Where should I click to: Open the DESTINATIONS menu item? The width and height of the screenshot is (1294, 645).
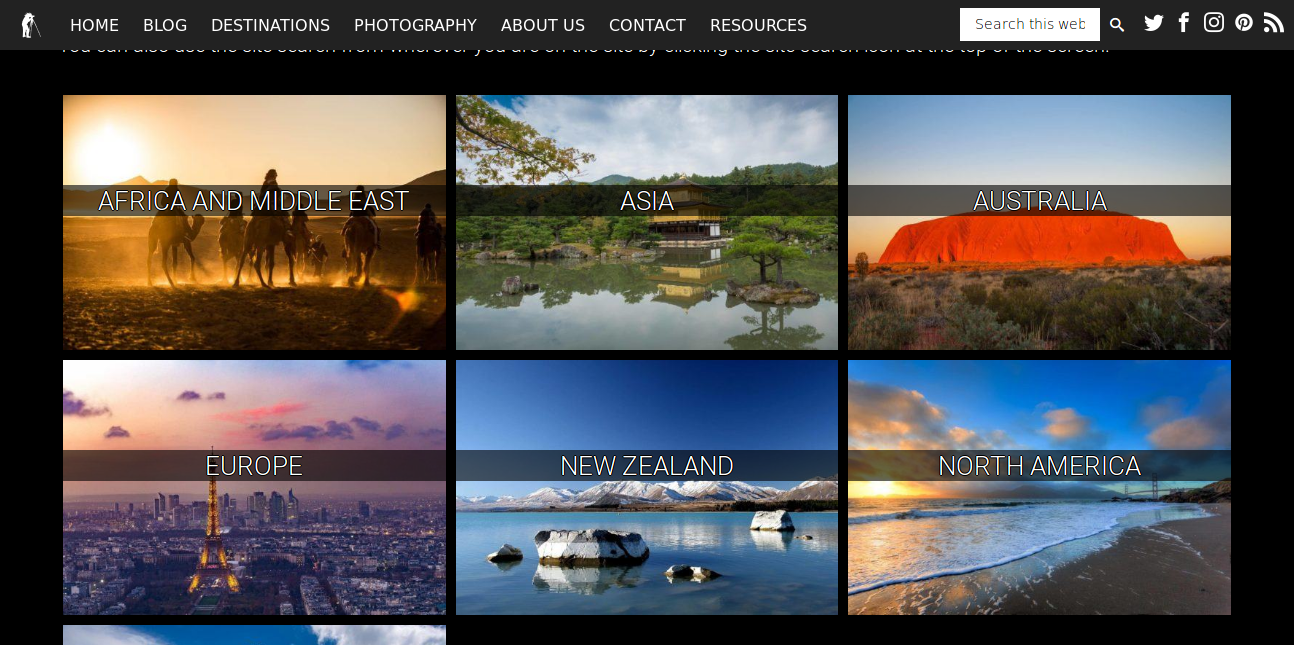[270, 25]
